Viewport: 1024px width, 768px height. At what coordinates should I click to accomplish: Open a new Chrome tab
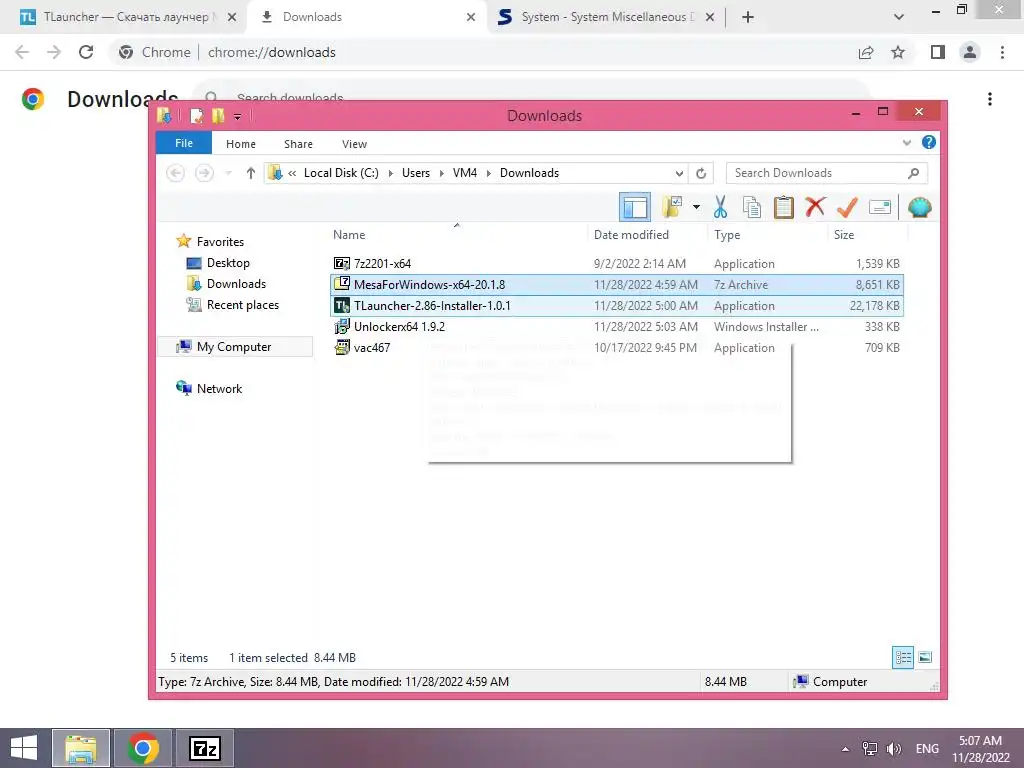pyautogui.click(x=748, y=17)
